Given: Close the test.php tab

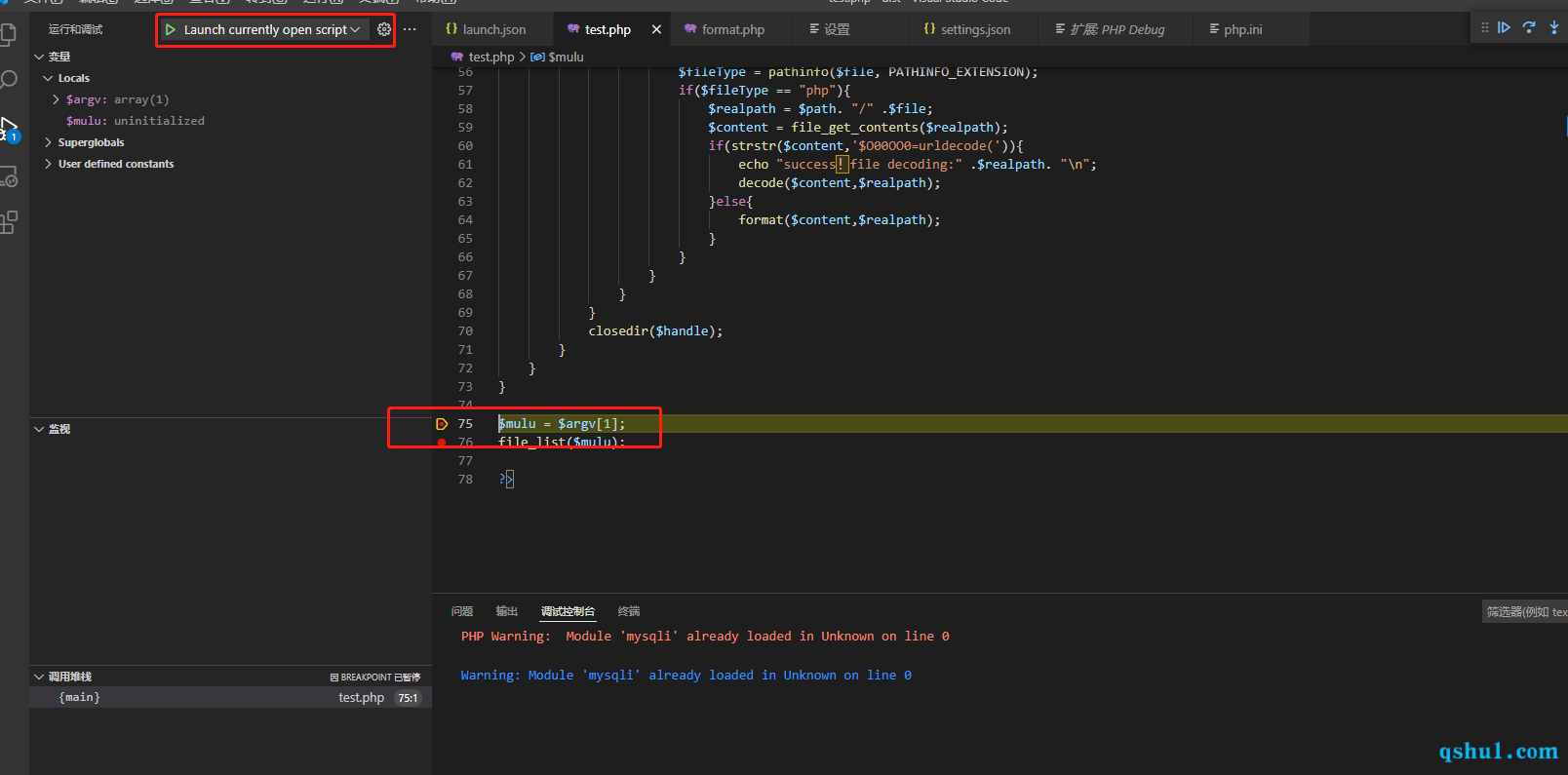Looking at the screenshot, I should tap(656, 29).
